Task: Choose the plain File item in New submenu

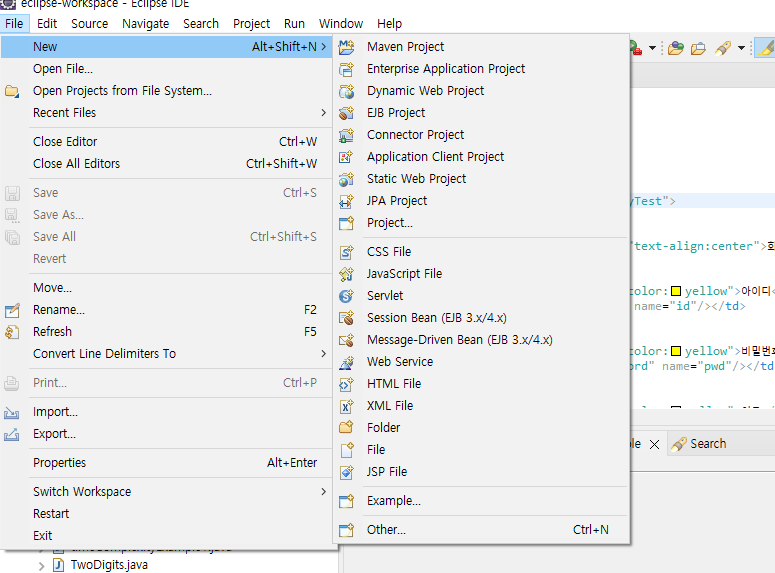Action: [481, 450]
